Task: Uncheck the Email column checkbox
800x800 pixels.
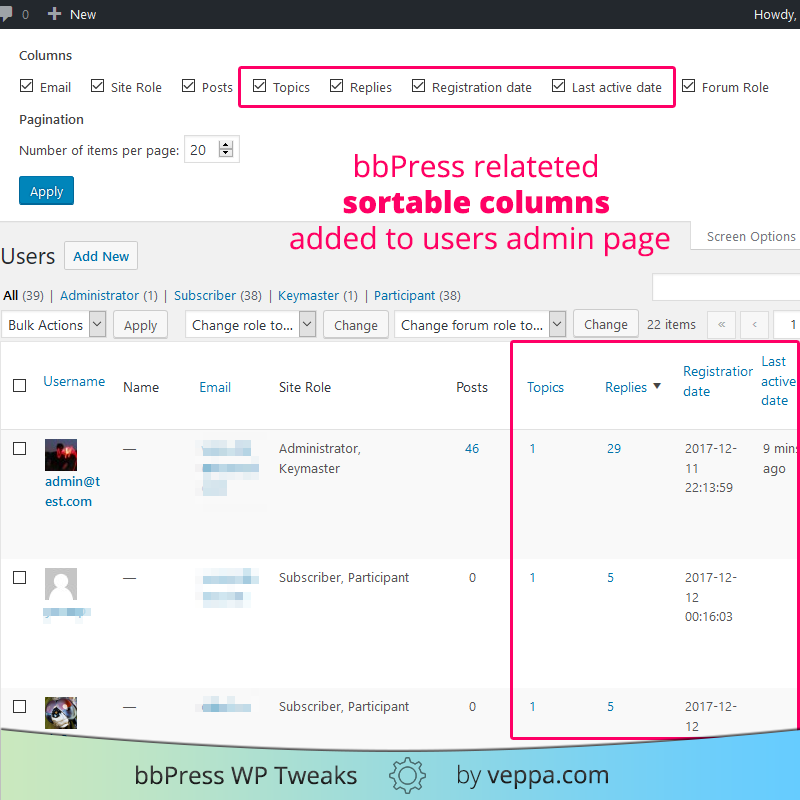Action: [x=26, y=86]
